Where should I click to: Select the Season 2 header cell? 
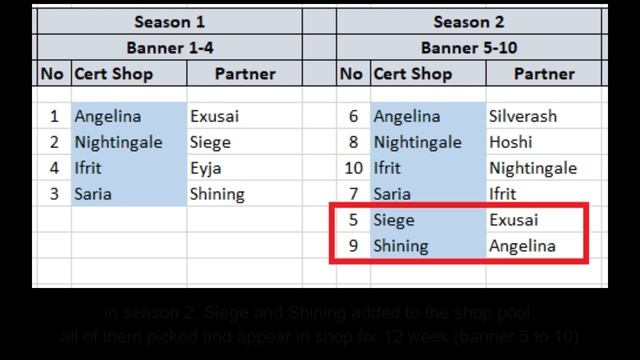coord(469,22)
